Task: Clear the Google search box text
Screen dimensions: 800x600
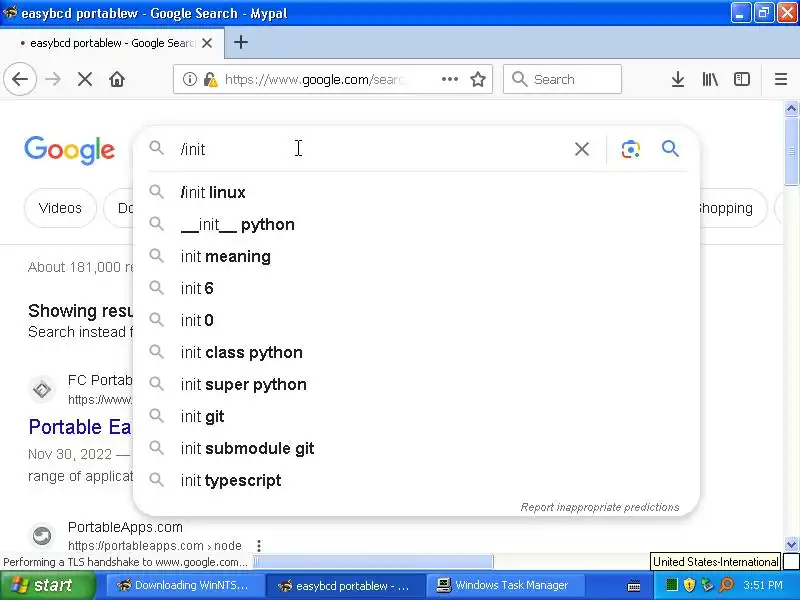Action: [x=582, y=149]
